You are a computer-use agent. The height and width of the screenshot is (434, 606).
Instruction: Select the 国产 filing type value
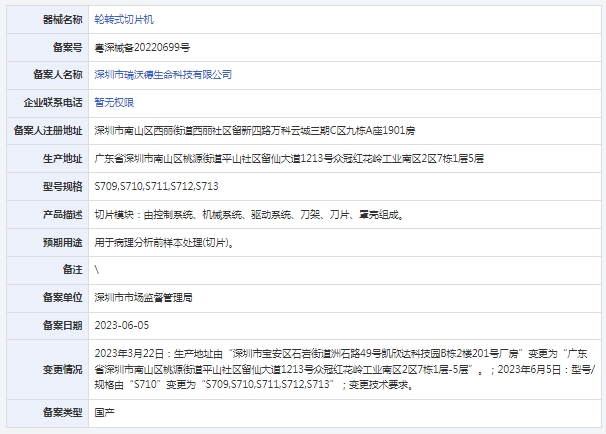click(x=104, y=412)
